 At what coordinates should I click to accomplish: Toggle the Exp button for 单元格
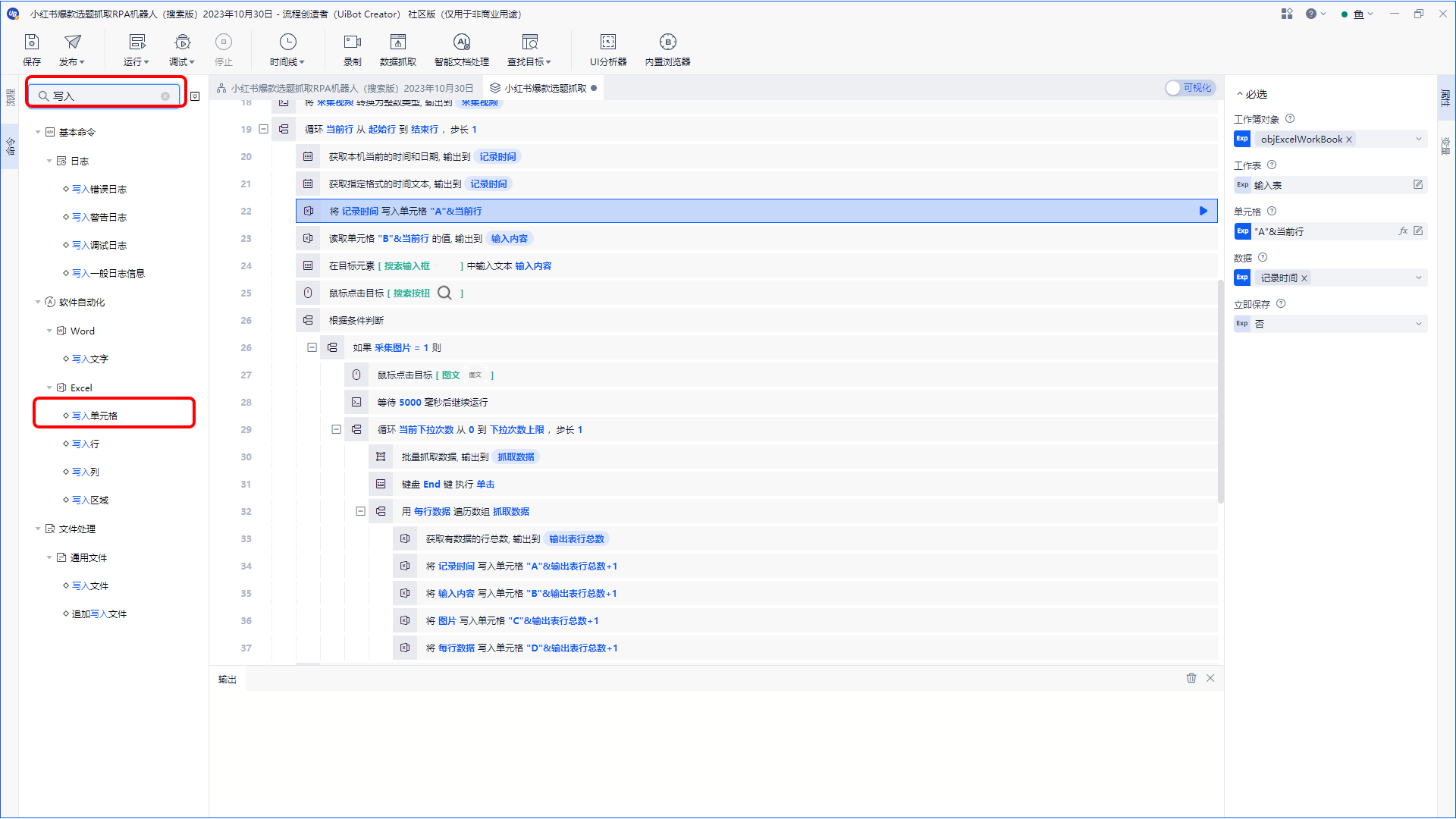tap(1242, 231)
